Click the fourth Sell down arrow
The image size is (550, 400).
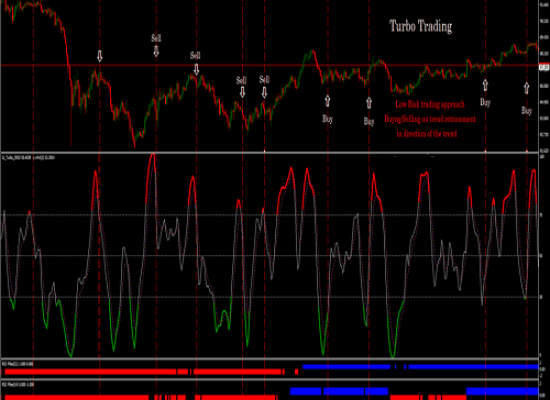click(x=264, y=92)
